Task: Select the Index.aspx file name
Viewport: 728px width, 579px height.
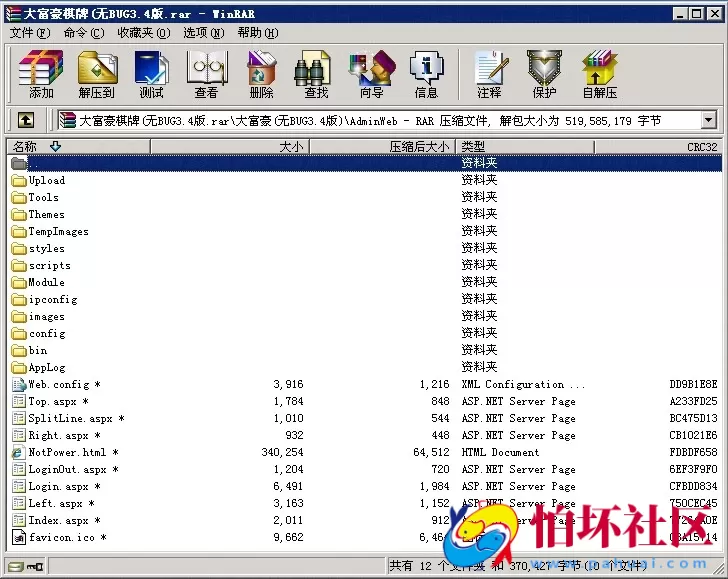Action: point(64,520)
